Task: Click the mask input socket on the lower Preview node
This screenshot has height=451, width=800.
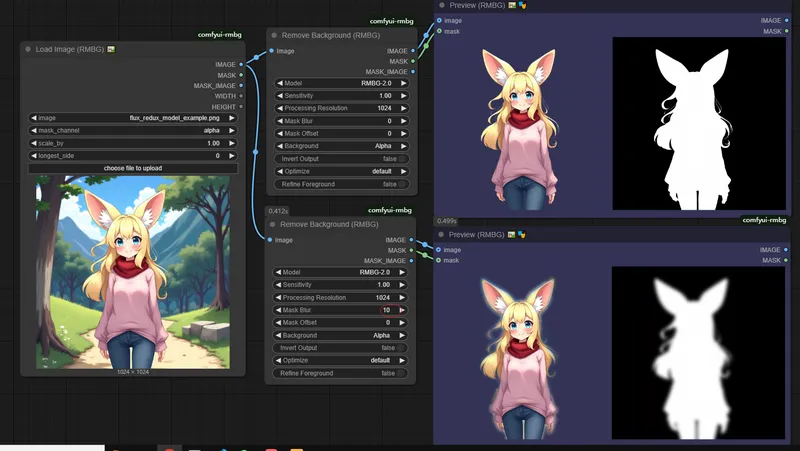Action: [439, 260]
